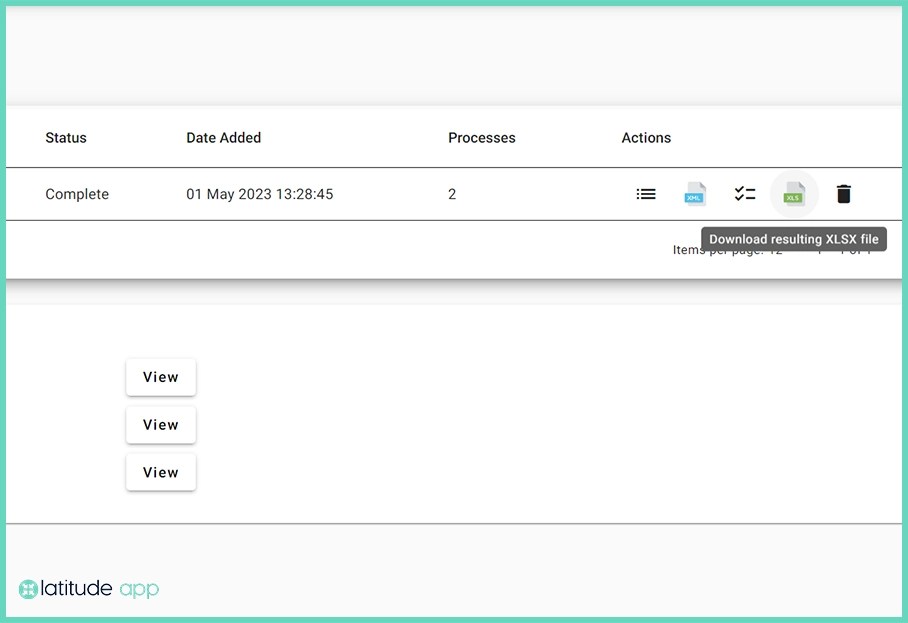This screenshot has height=623, width=908.
Task: Download the XML file
Action: 695,194
